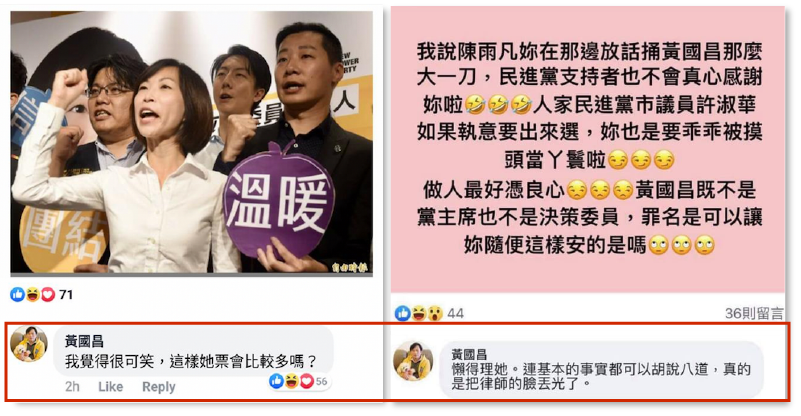Open the reaction count 71 under the photo
The image size is (801, 416).
[x=66, y=294]
